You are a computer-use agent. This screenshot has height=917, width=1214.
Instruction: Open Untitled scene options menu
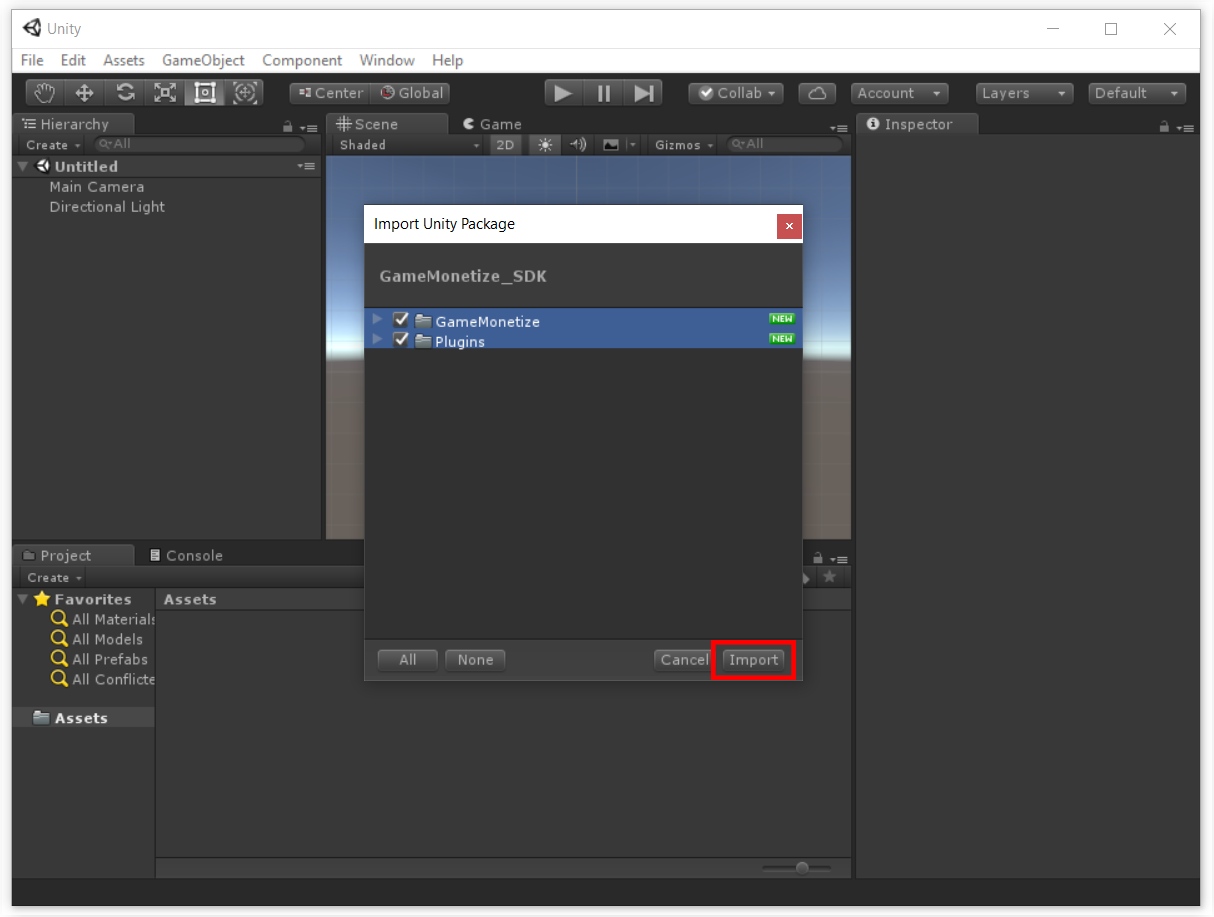pos(306,166)
